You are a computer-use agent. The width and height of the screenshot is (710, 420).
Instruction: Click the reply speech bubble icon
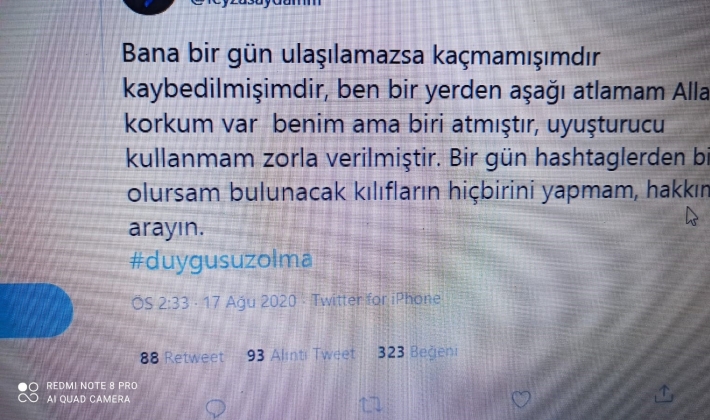click(216, 408)
